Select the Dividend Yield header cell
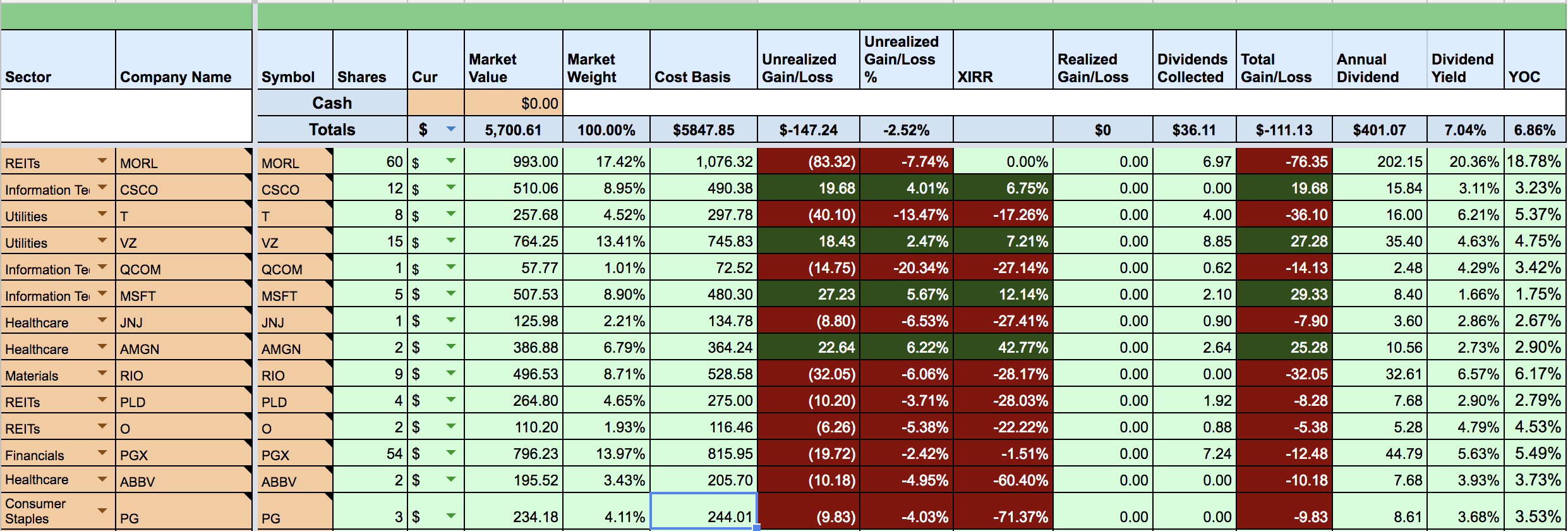1568x531 pixels. [x=1466, y=59]
